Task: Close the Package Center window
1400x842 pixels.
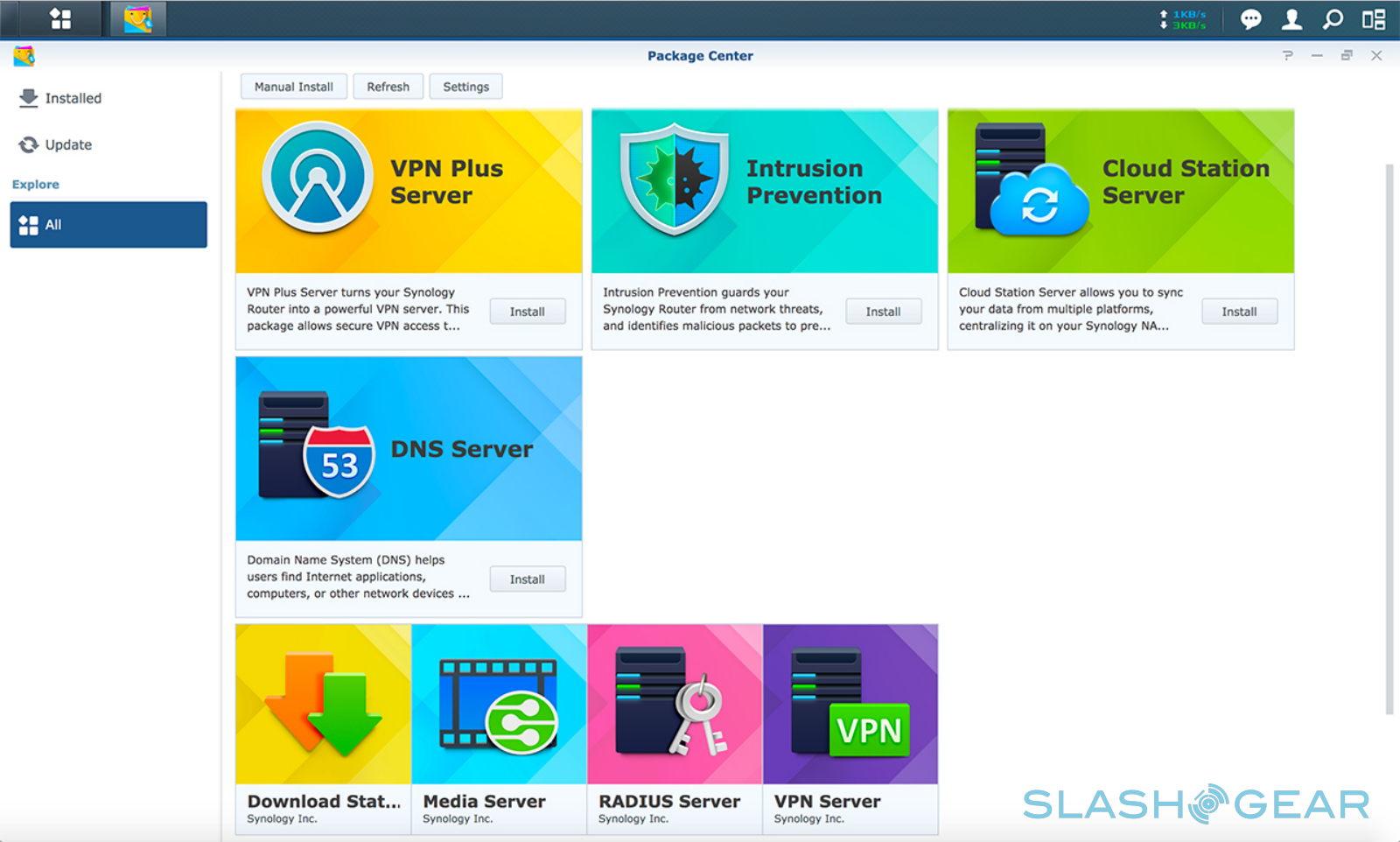Action: [x=1376, y=55]
